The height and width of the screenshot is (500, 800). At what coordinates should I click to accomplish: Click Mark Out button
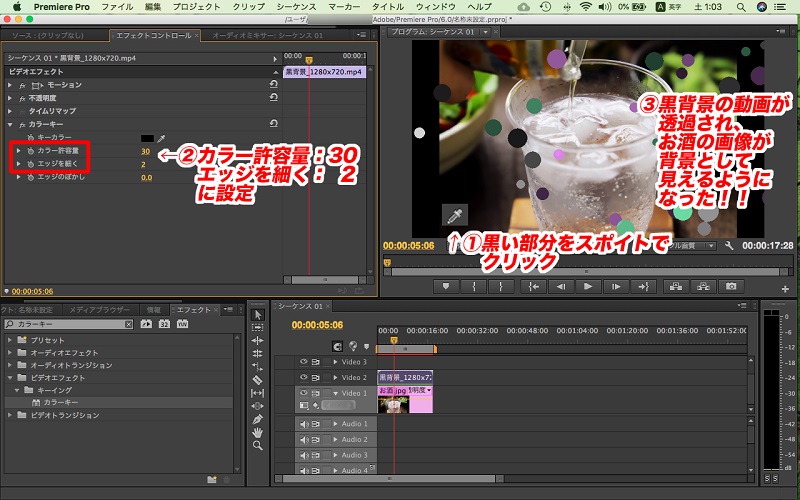point(501,287)
